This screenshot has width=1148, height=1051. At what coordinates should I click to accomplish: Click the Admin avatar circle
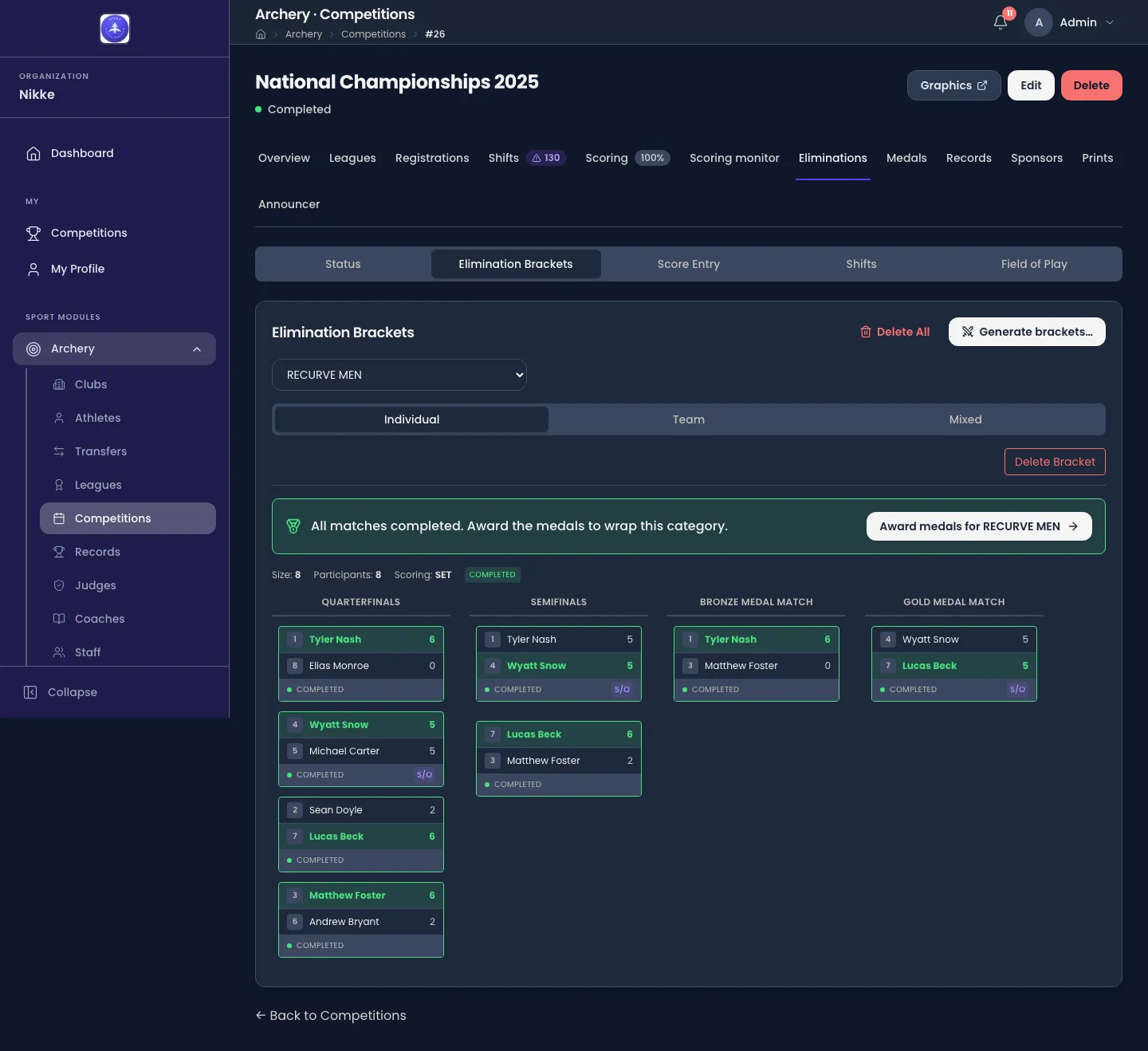pos(1039,22)
